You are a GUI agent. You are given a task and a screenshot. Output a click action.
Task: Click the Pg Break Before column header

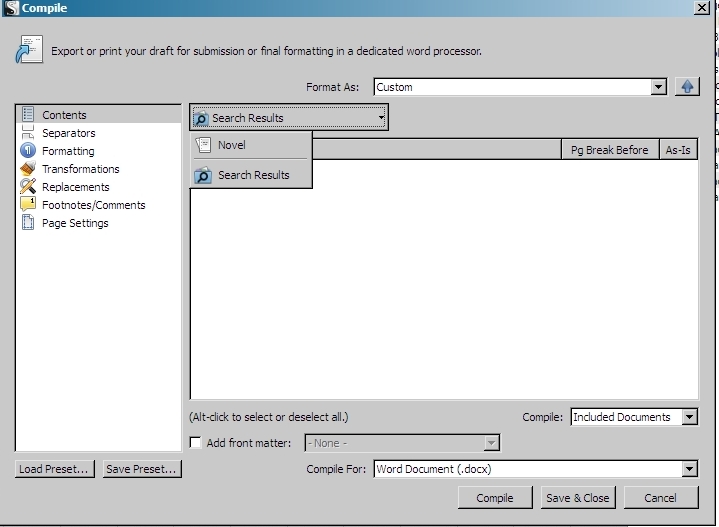(609, 150)
